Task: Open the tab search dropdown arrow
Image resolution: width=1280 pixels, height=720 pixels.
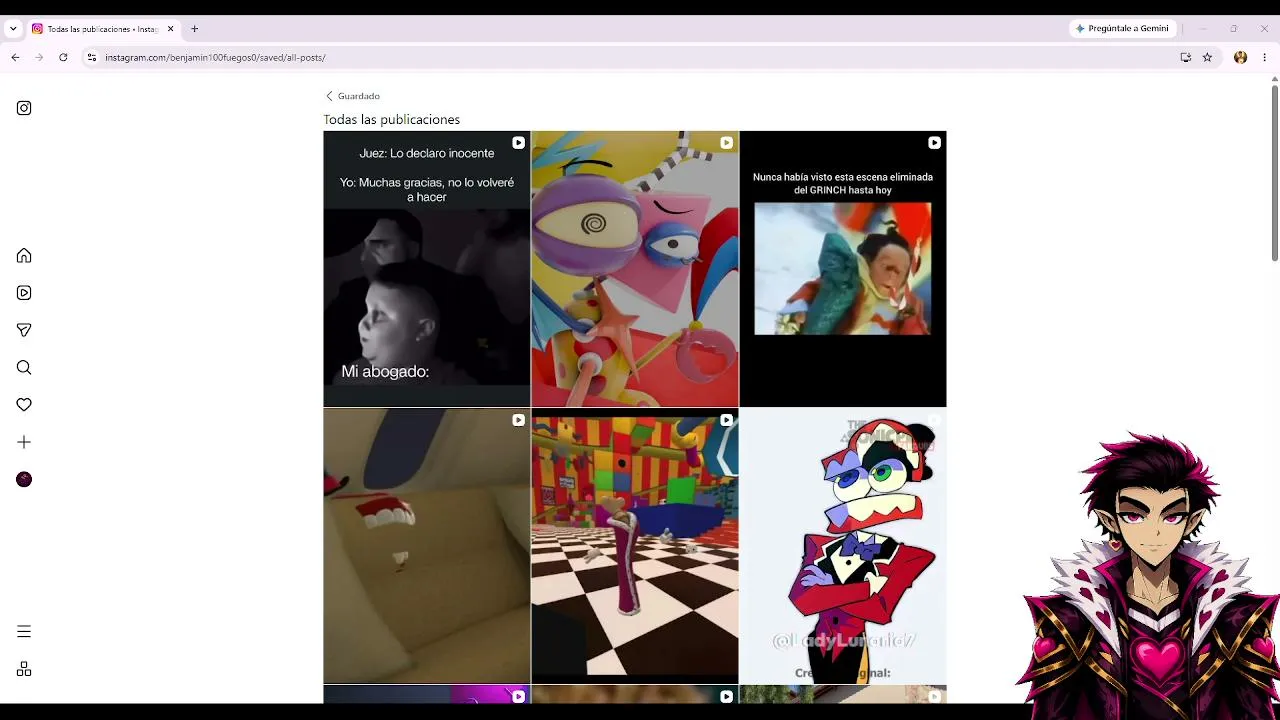Action: click(13, 29)
